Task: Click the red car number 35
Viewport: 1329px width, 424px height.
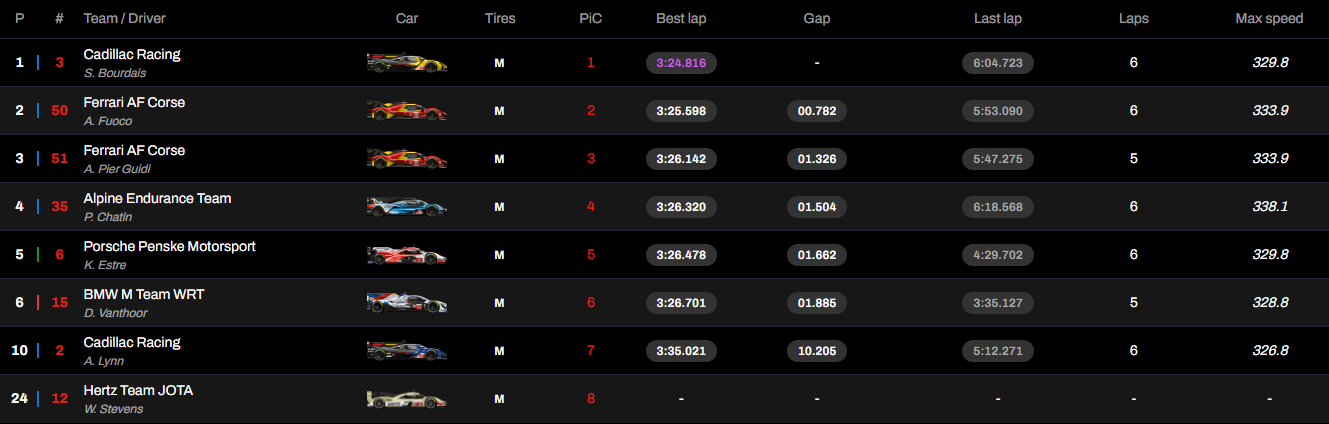Action: point(59,207)
